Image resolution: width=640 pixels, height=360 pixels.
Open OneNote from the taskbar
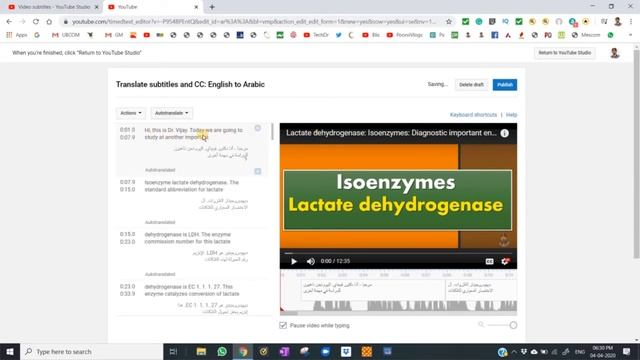(284, 351)
